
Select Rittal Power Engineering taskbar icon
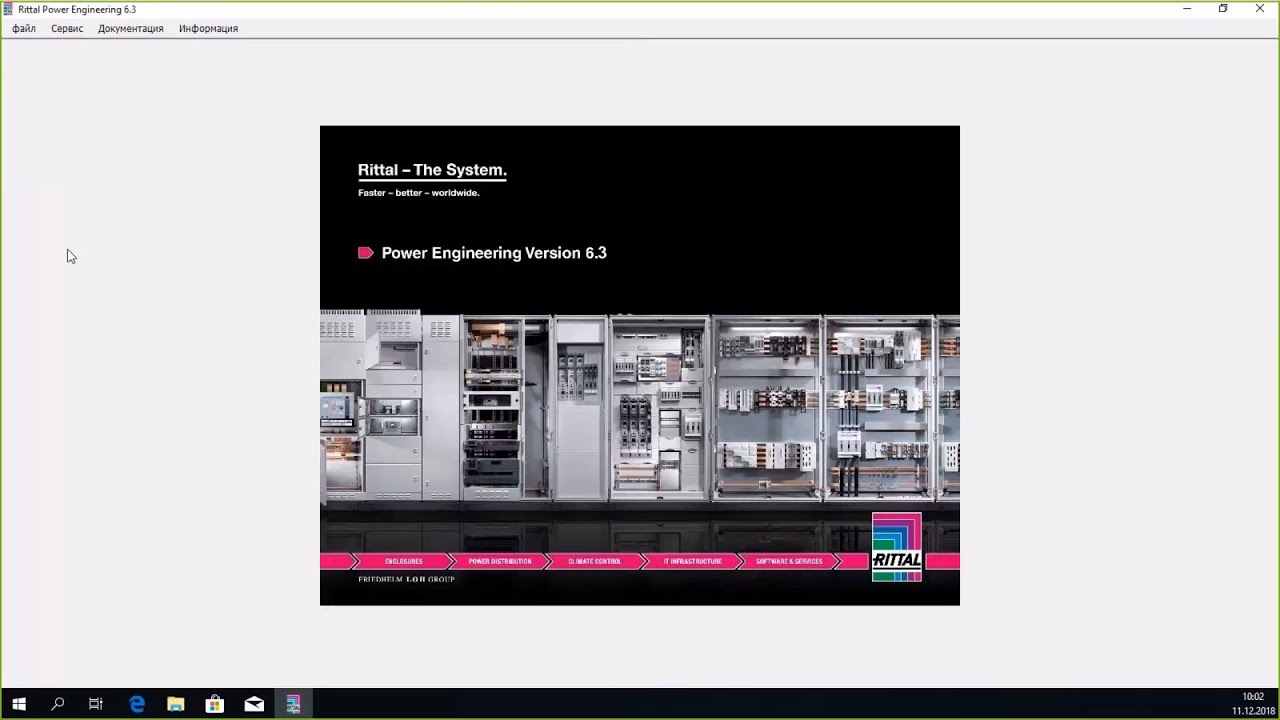293,704
